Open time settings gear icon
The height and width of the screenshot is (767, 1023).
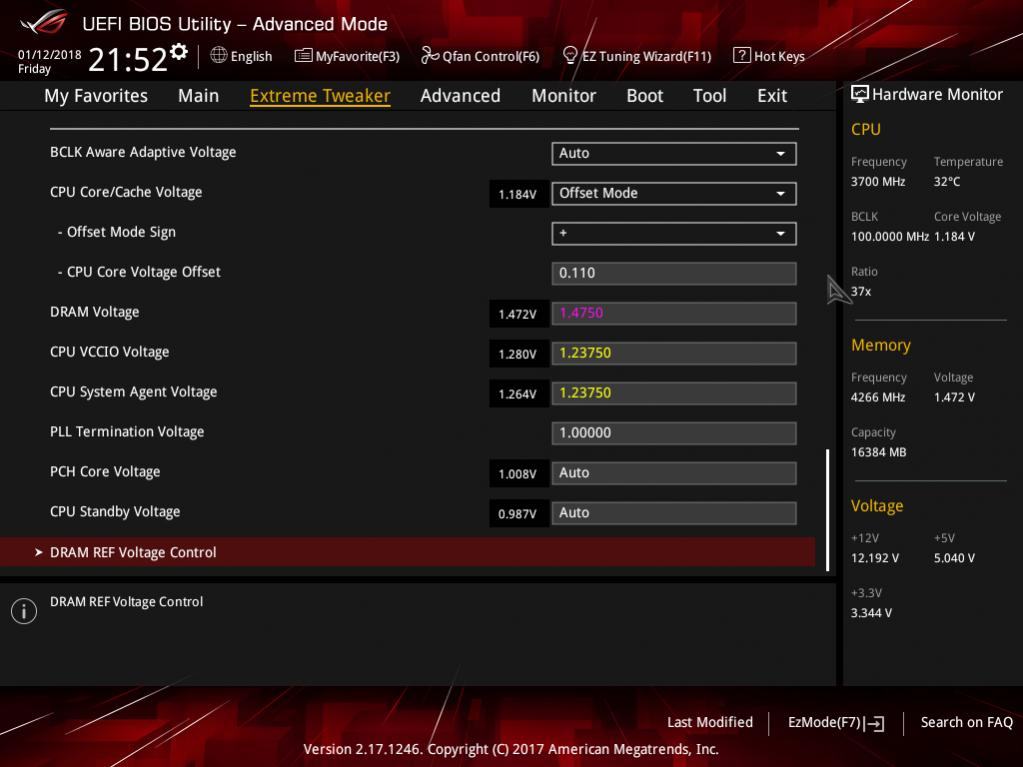point(179,52)
